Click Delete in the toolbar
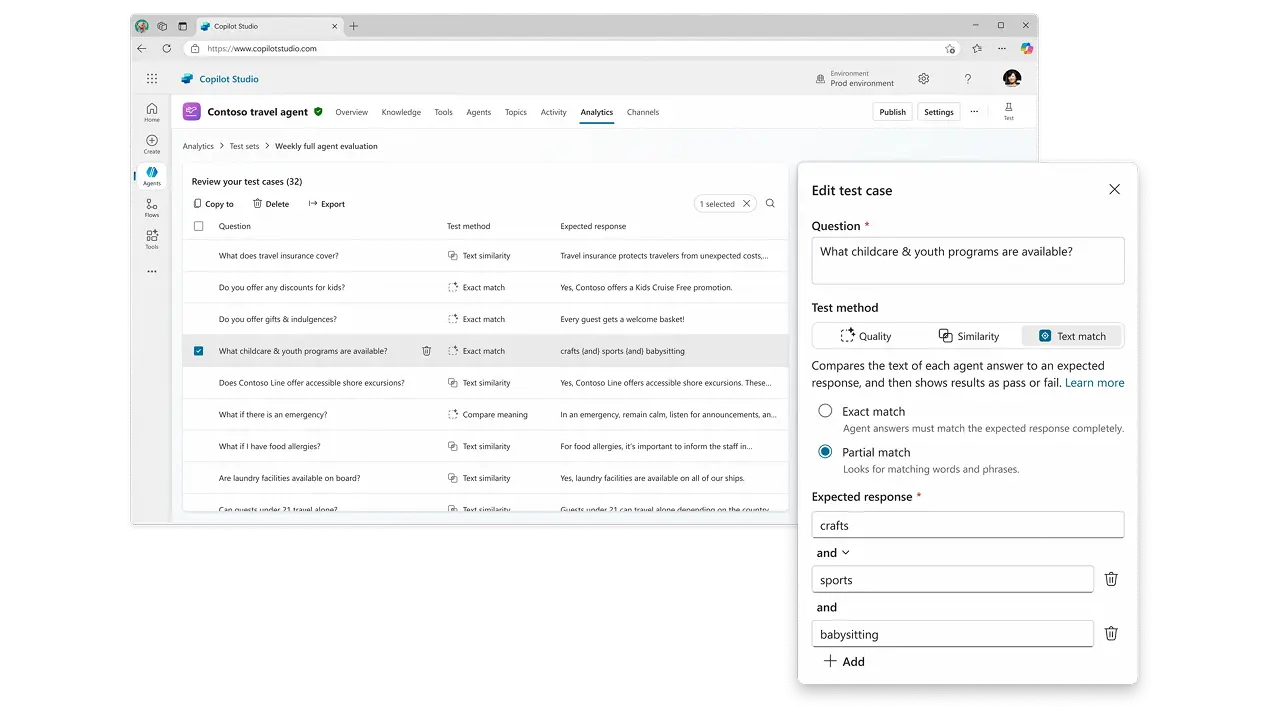 click(271, 204)
